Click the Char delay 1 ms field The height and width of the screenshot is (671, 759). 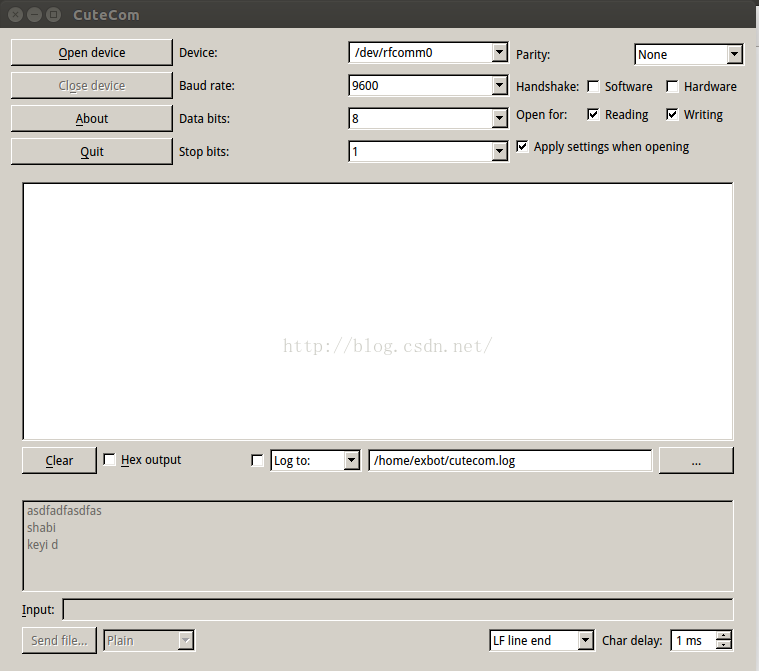tap(694, 640)
